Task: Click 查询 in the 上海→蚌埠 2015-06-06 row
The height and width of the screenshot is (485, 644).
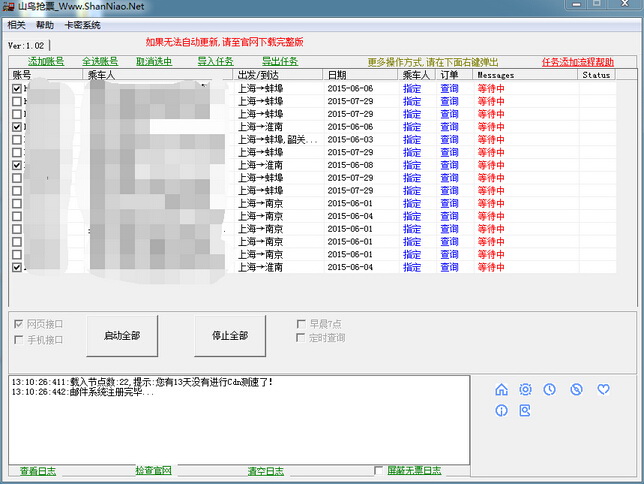Action: click(449, 88)
